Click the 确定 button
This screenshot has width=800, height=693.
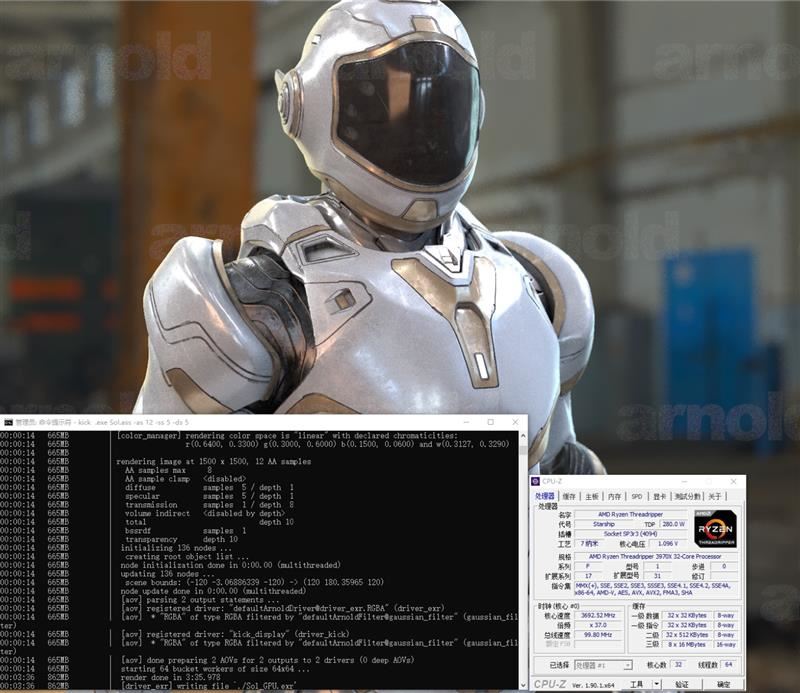point(723,684)
